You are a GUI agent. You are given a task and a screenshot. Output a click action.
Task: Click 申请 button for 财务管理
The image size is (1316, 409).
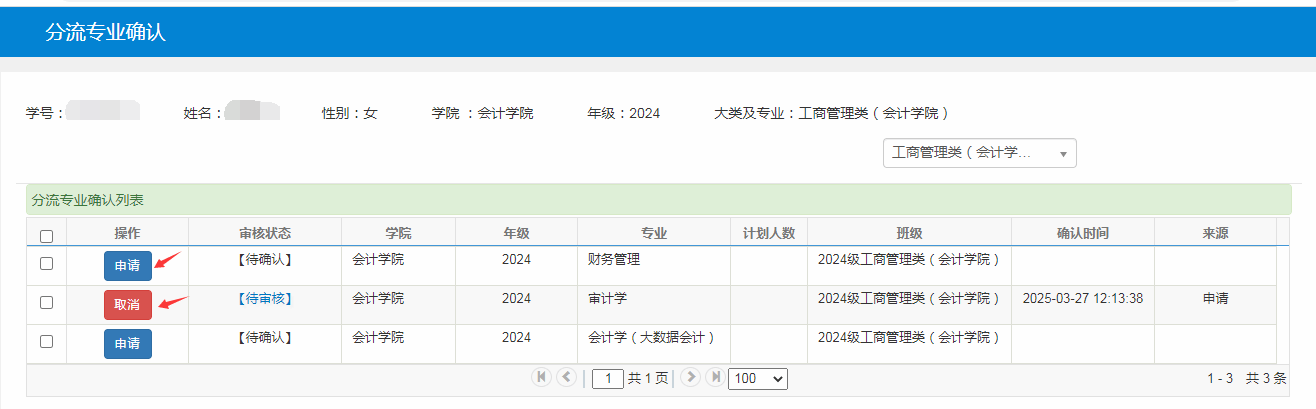click(128, 266)
